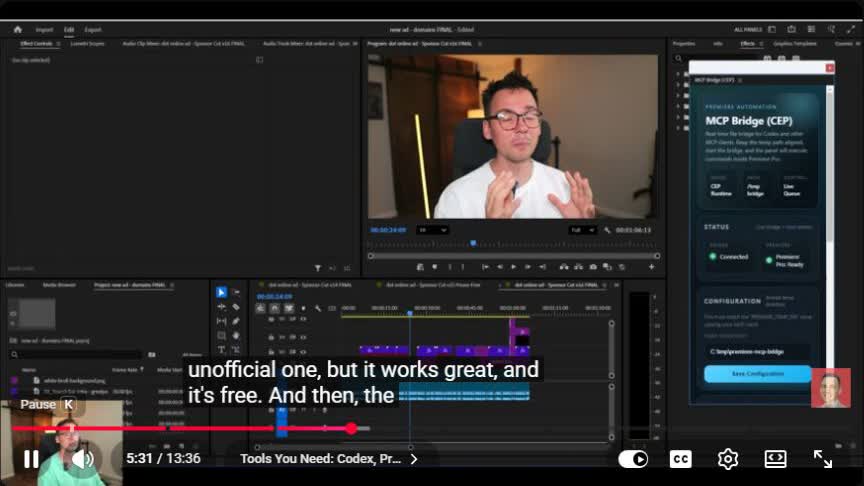
Task: Close the MCP Bridge floating window
Action: (829, 68)
